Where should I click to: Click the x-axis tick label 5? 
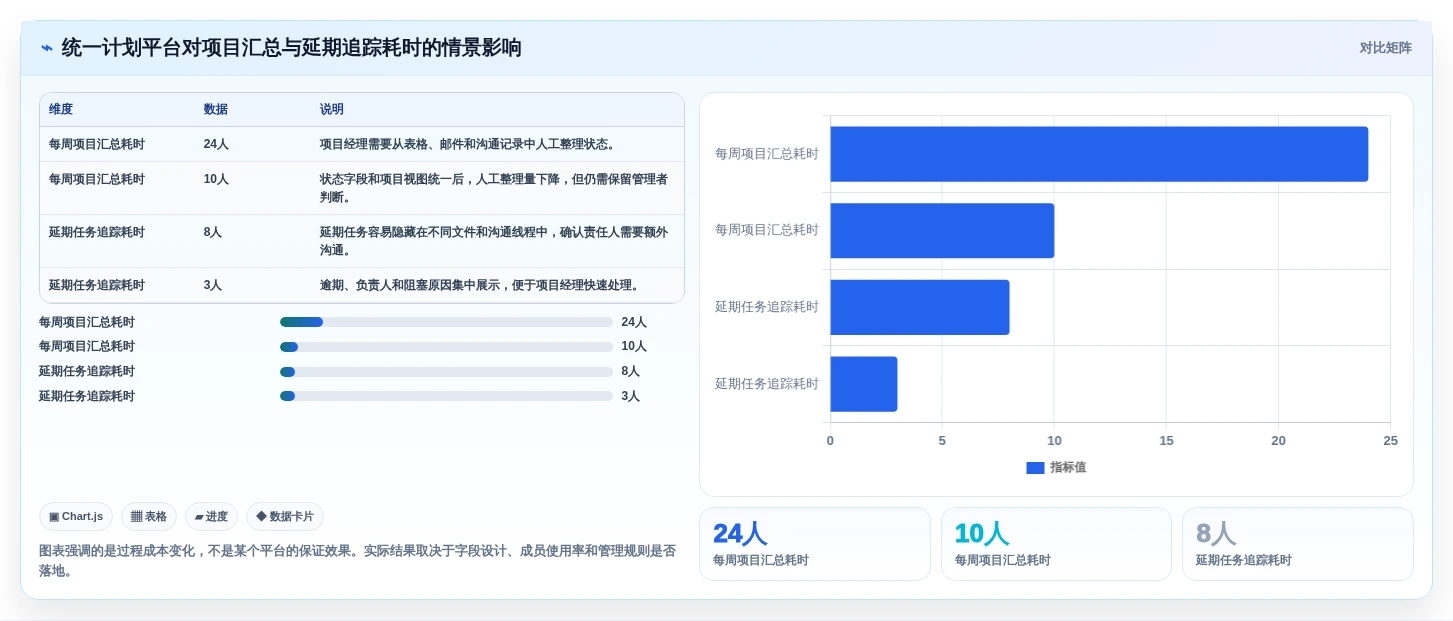click(x=942, y=441)
